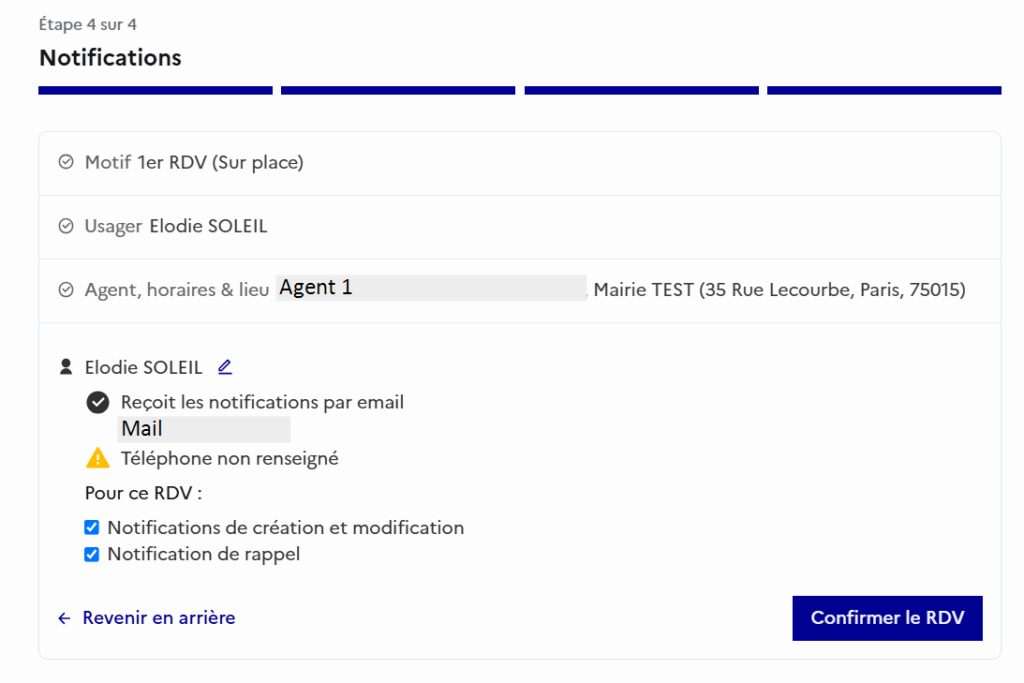Viewport: 1024px width, 683px height.
Task: Click the black checkmark icon for email notifications
Action: [98, 402]
